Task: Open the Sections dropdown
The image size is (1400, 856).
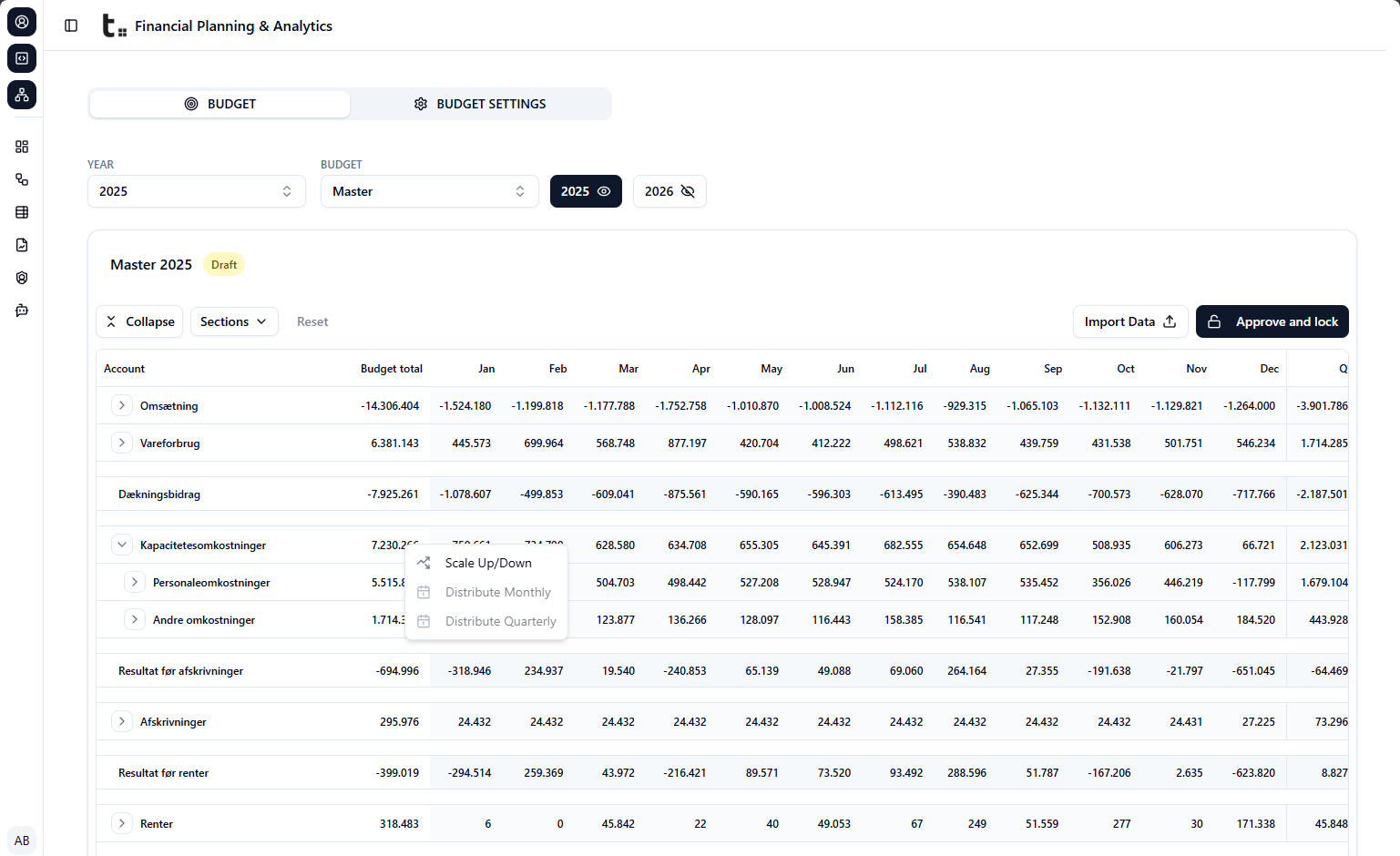Action: [234, 321]
